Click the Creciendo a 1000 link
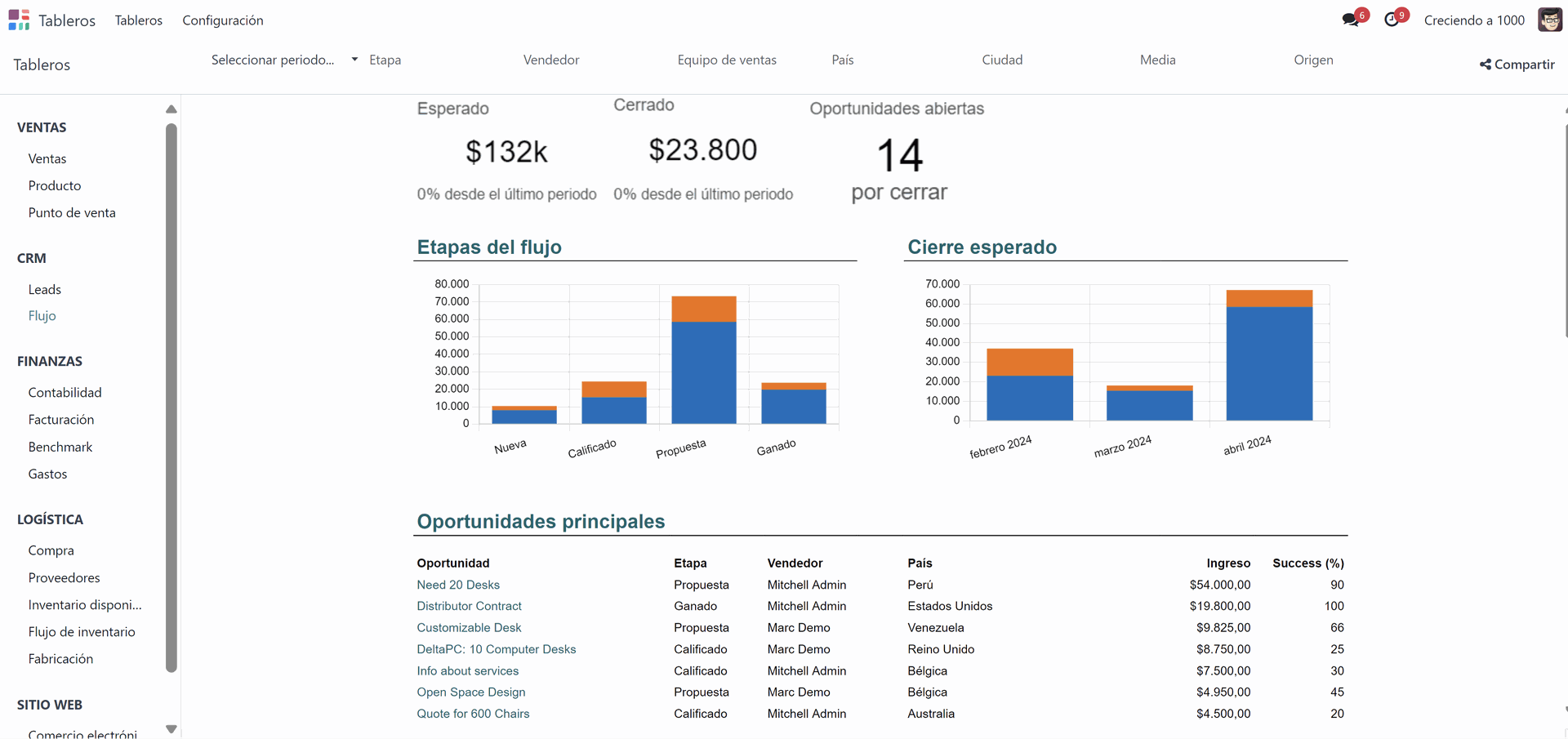Viewport: 1568px width, 739px height. [1475, 20]
